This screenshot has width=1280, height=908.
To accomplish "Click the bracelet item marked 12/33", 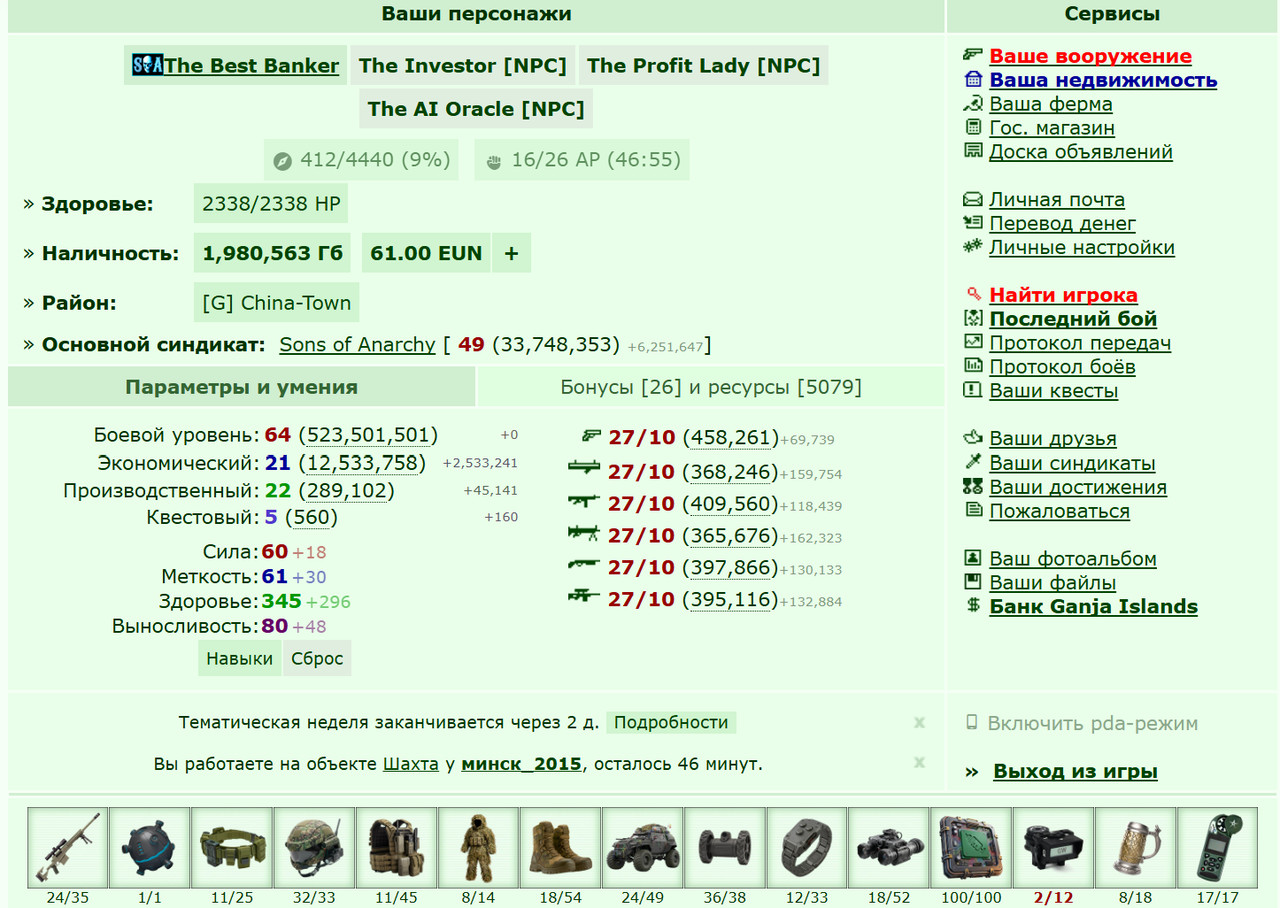I will pos(806,847).
